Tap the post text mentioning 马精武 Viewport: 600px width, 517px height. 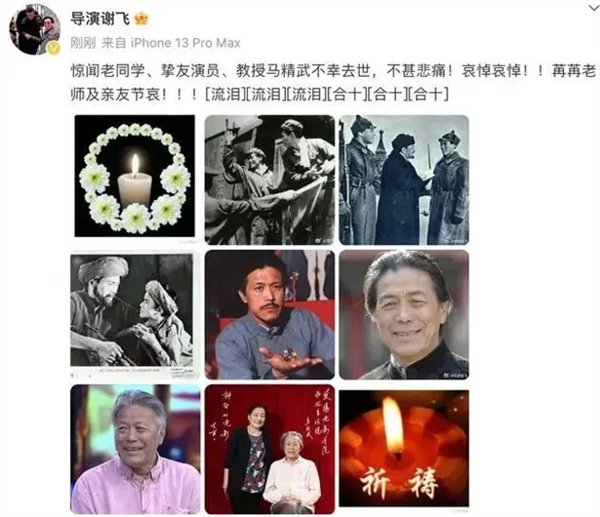[333, 83]
